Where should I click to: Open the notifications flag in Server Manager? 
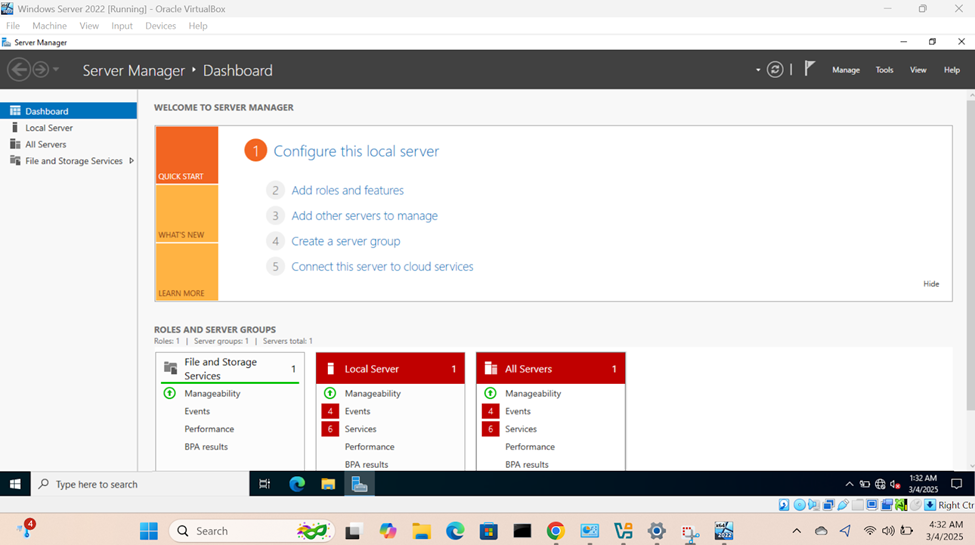point(809,68)
